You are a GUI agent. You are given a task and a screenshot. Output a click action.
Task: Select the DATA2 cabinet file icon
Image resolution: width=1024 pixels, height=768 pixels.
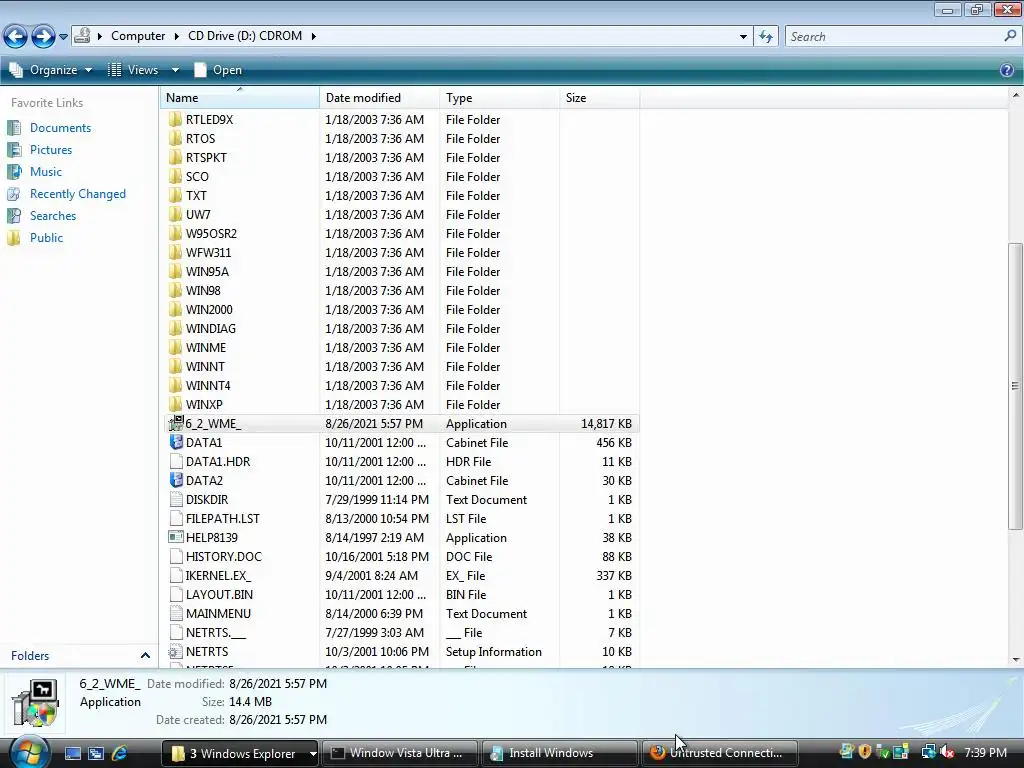tap(176, 480)
